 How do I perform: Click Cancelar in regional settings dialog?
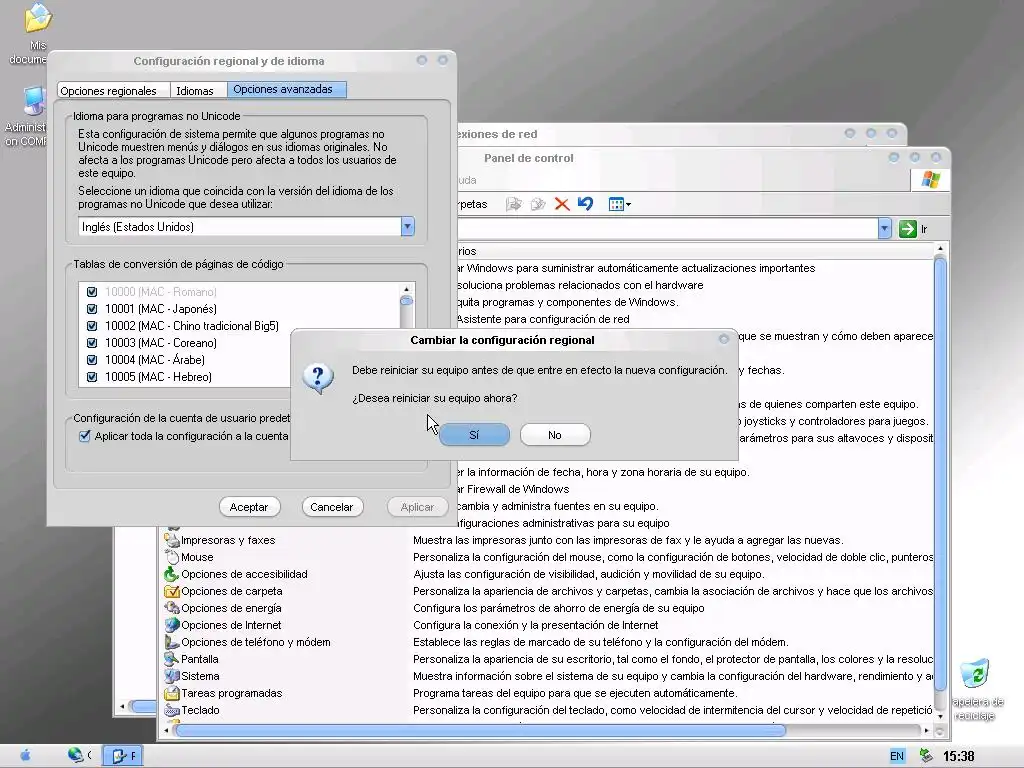pyautogui.click(x=332, y=507)
